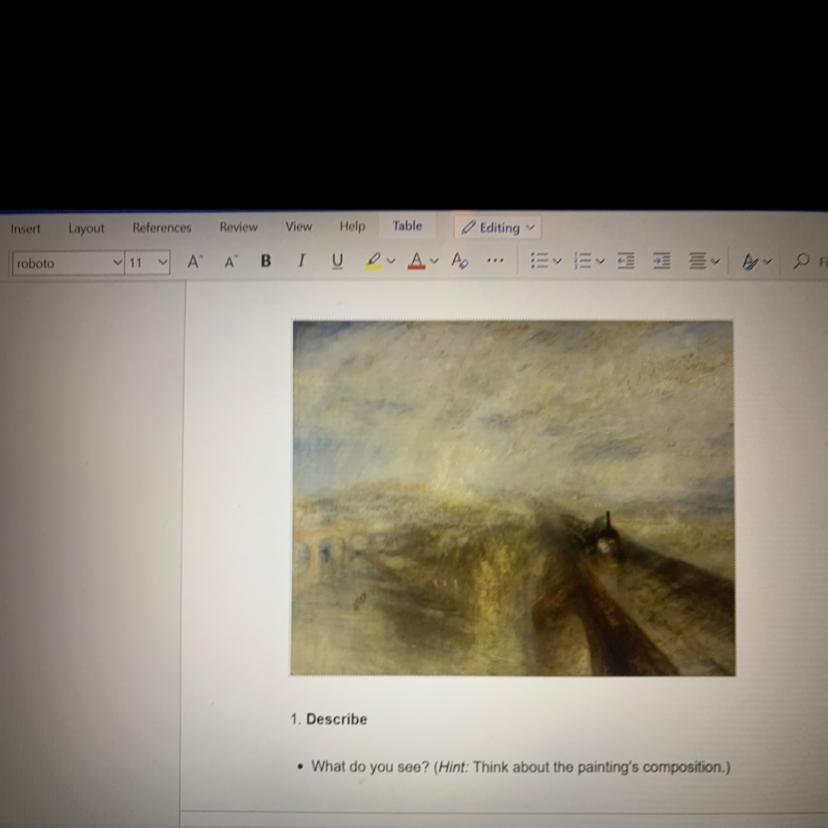Click the Find magnifier icon
The image size is (828, 828).
801,260
